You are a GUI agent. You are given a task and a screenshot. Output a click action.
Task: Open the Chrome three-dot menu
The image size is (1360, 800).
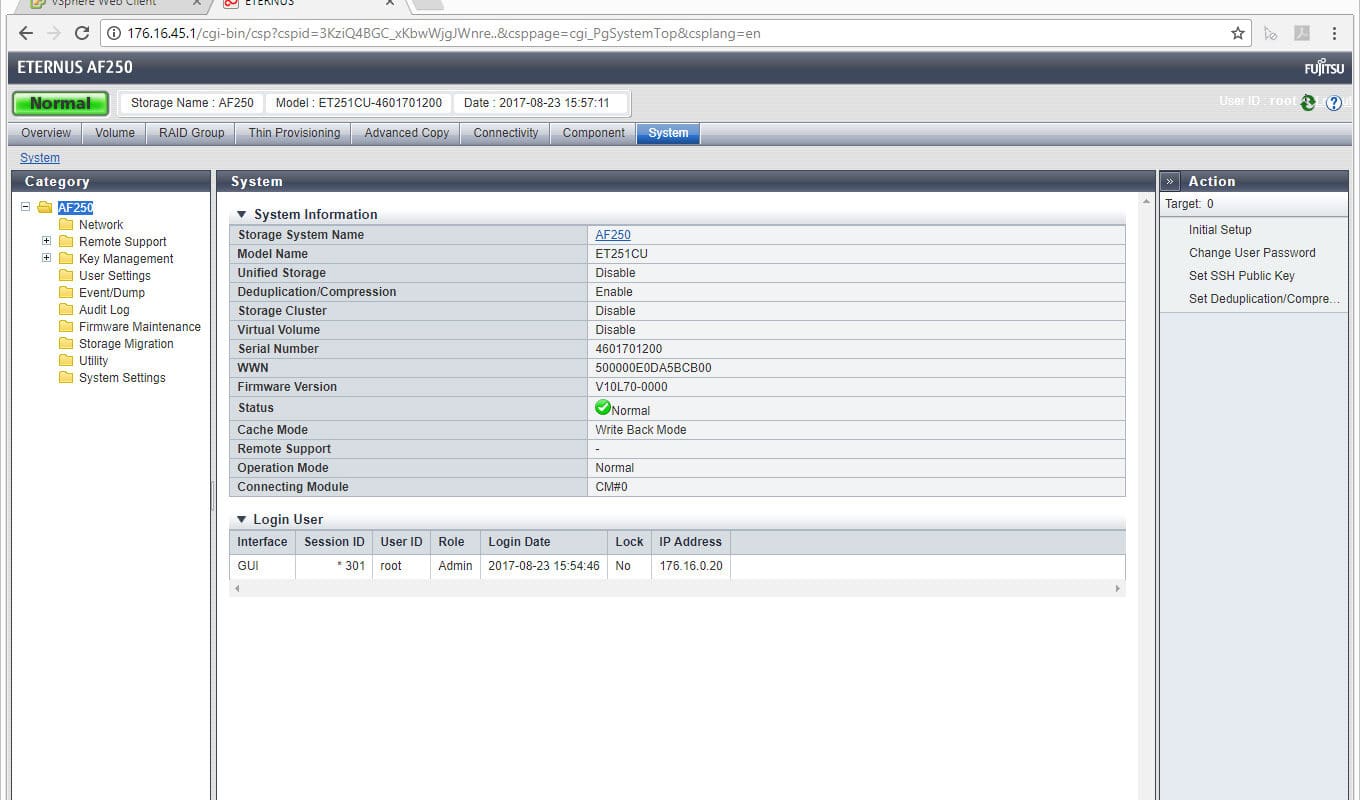(x=1335, y=33)
